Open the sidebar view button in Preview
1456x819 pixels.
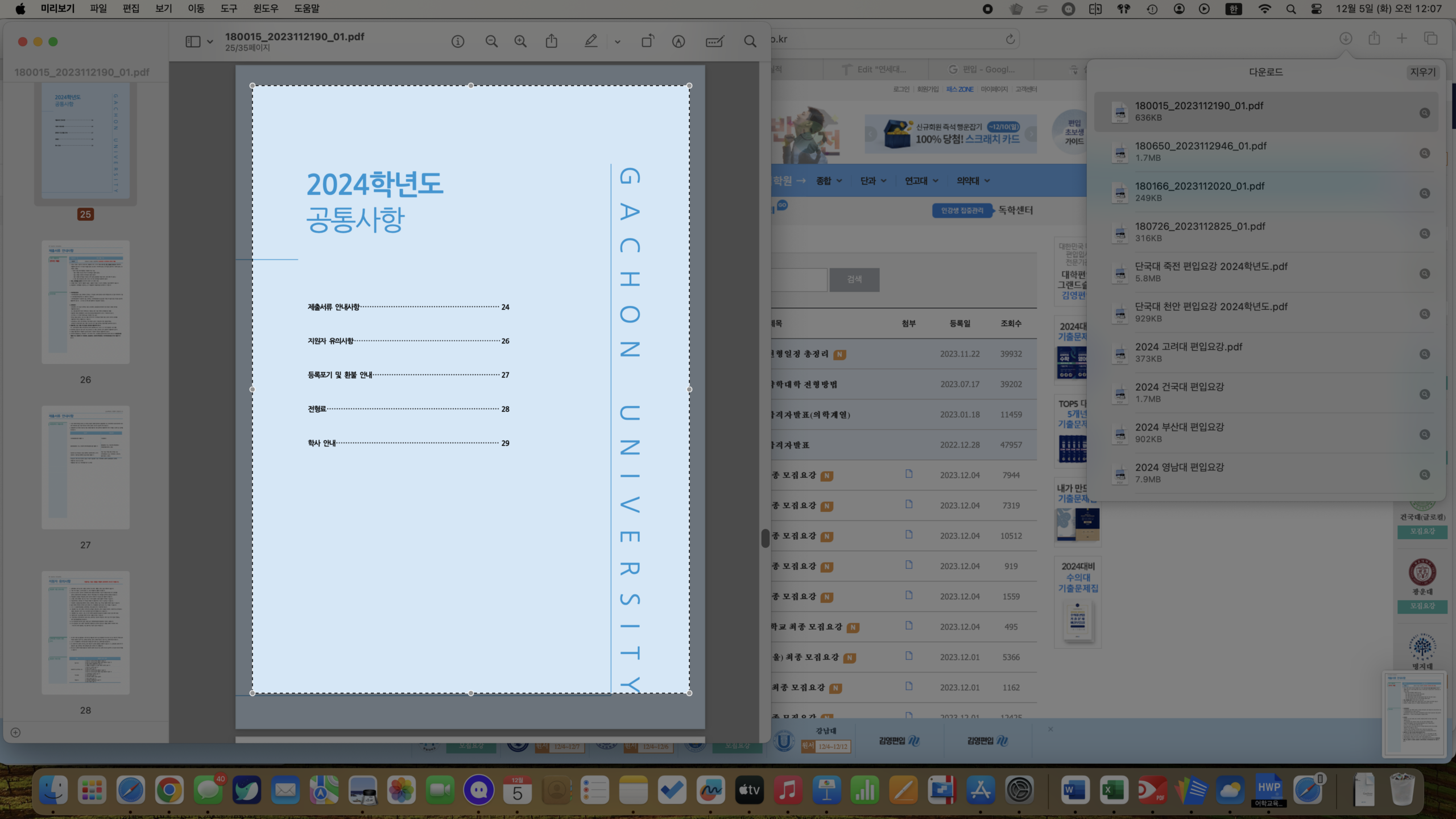[x=193, y=42]
